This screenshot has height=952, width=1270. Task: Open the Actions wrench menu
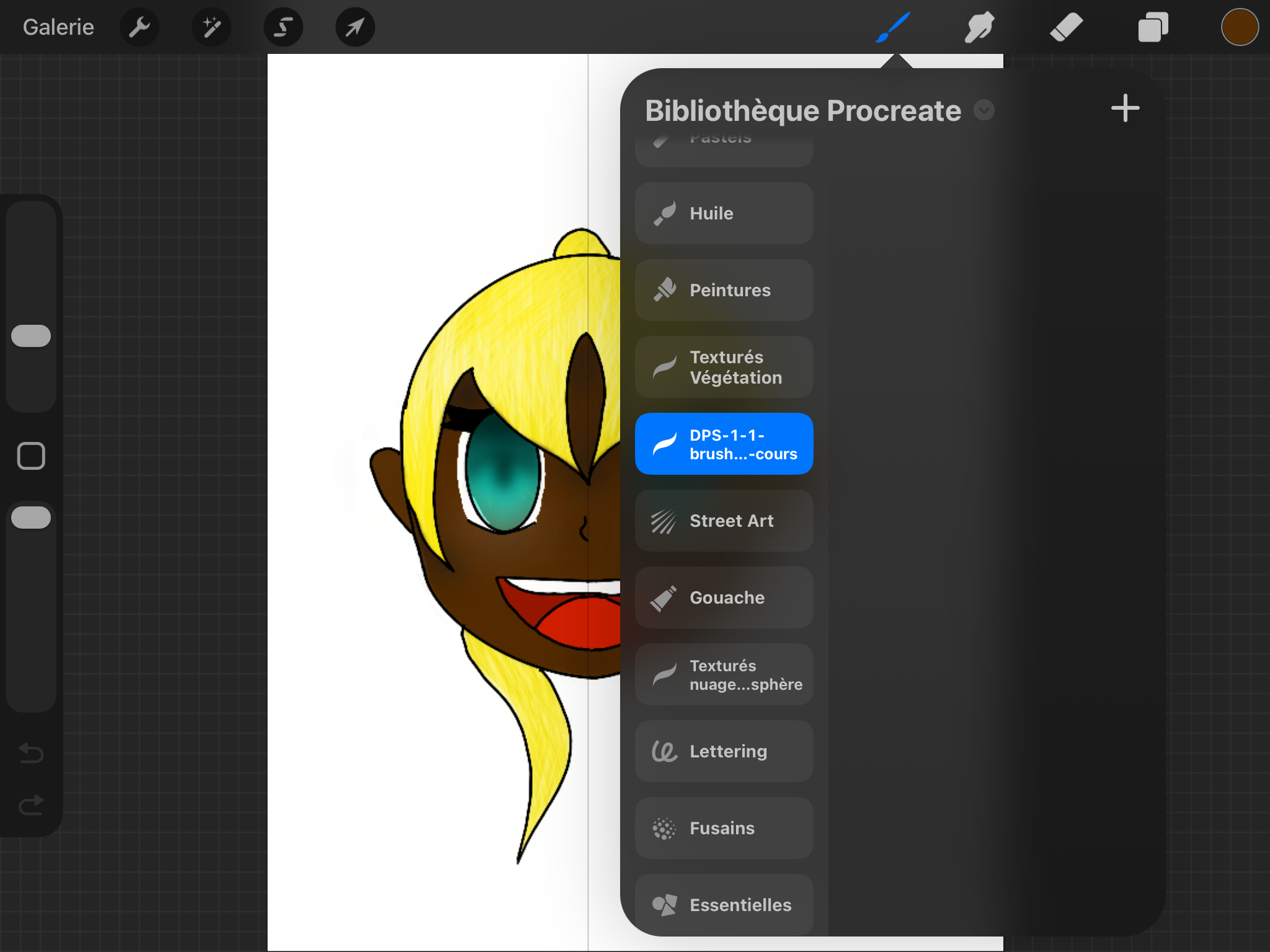tap(140, 27)
